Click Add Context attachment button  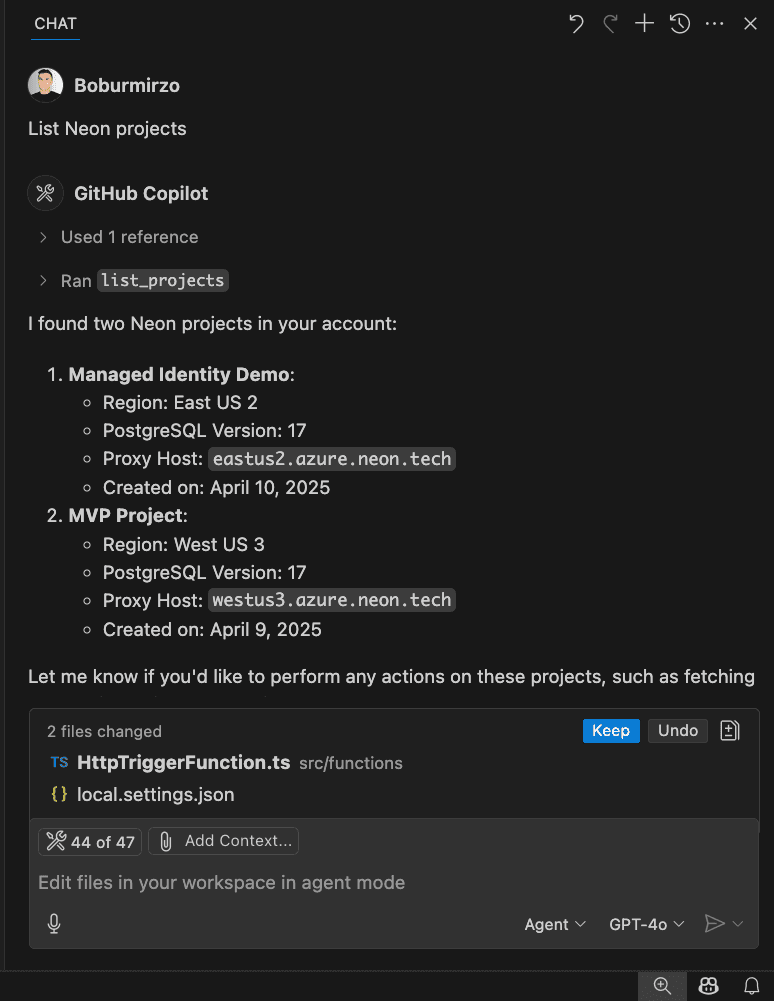[224, 842]
